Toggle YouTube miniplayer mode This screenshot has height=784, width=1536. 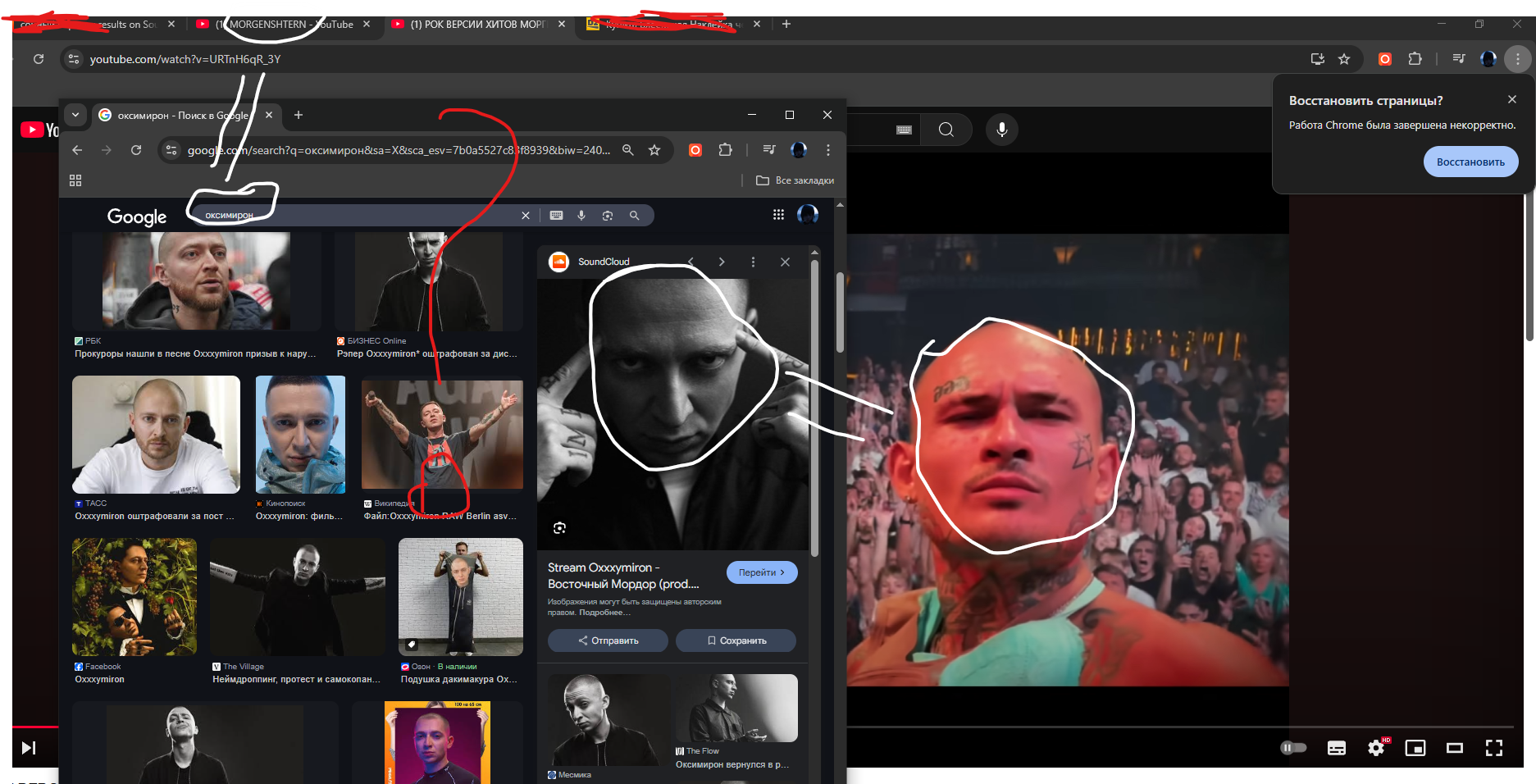(x=1415, y=748)
